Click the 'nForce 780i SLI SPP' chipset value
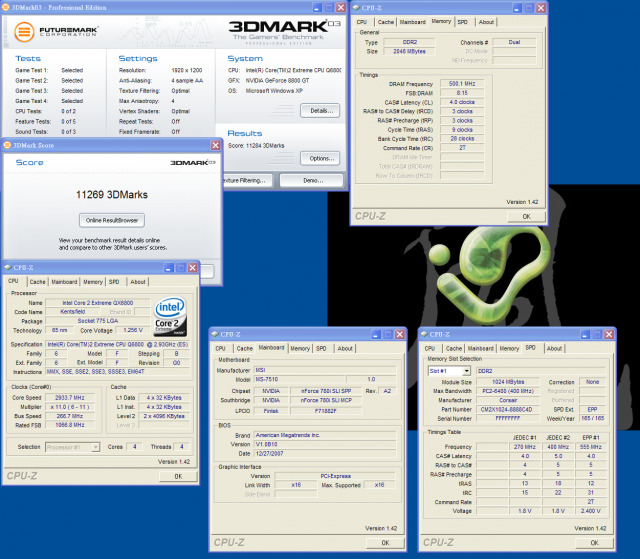 tap(326, 391)
